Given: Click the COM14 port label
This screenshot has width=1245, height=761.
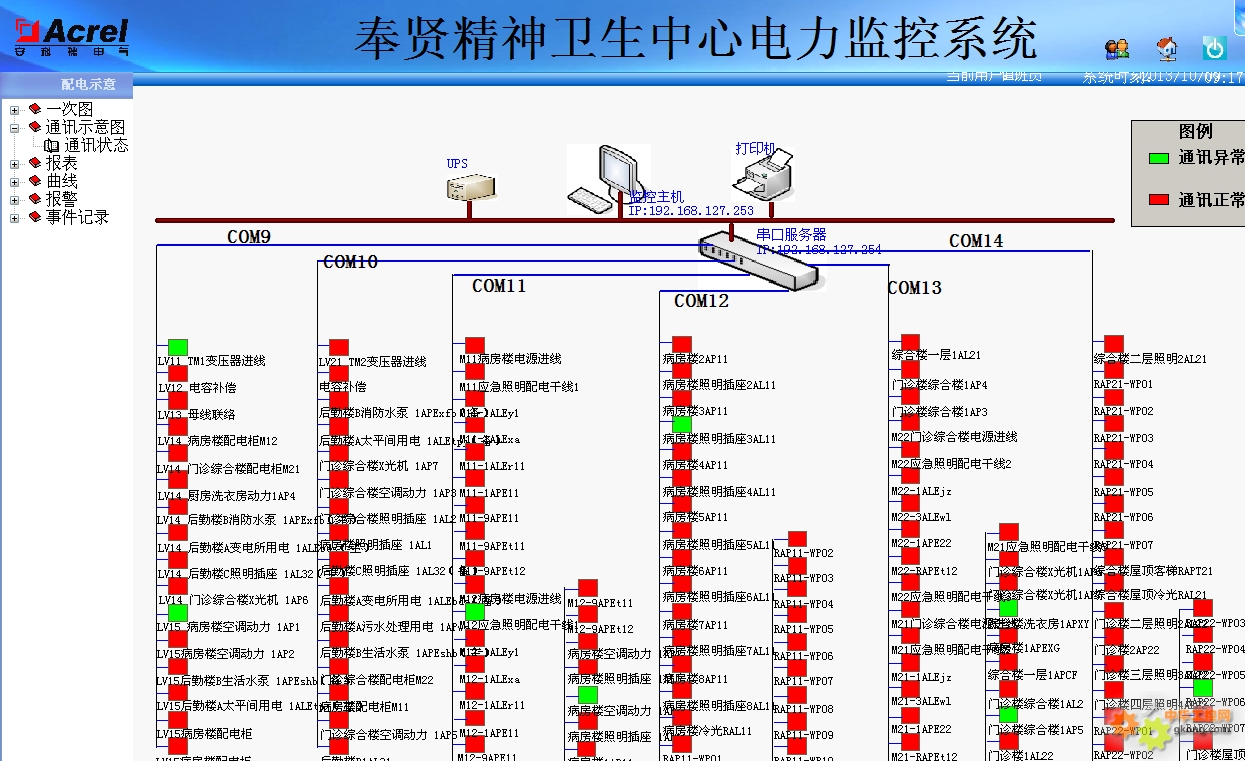Looking at the screenshot, I should click(x=976, y=241).
